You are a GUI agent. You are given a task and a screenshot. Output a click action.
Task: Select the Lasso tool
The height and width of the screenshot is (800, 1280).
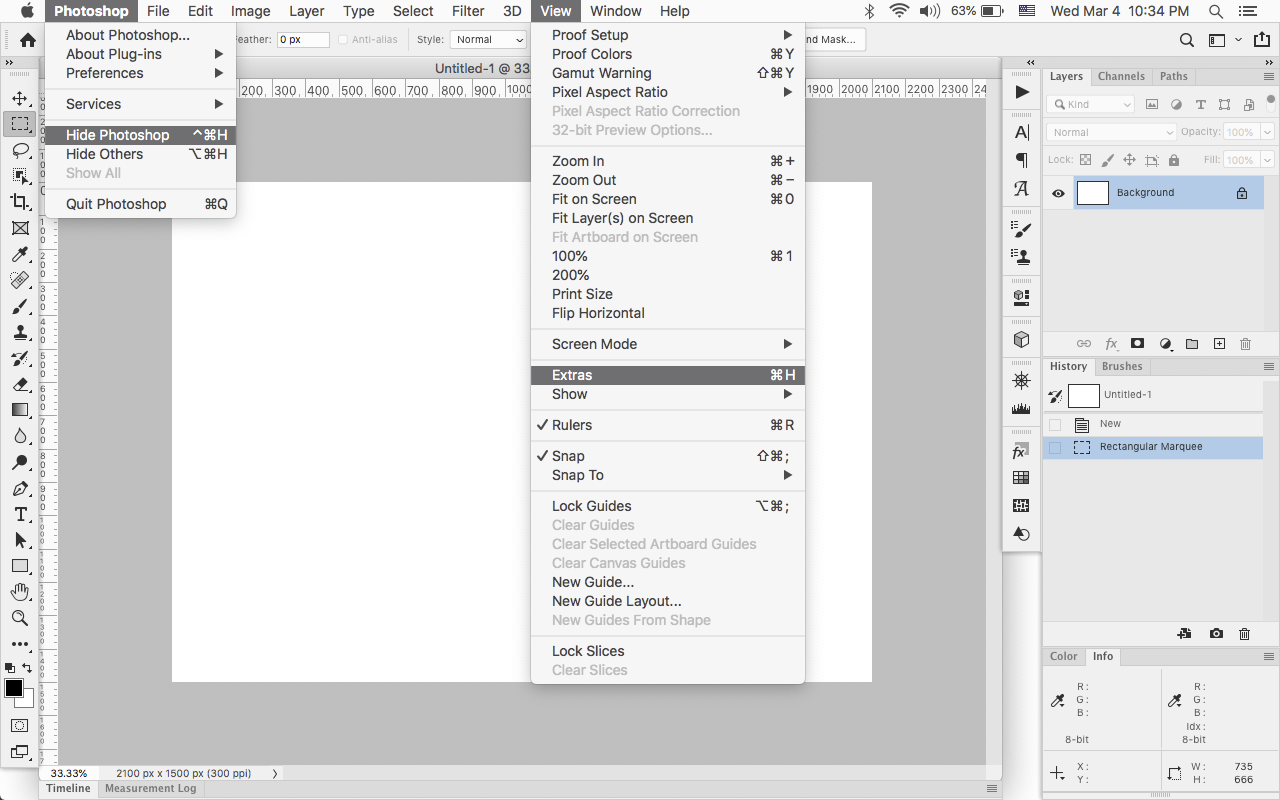pyautogui.click(x=19, y=150)
